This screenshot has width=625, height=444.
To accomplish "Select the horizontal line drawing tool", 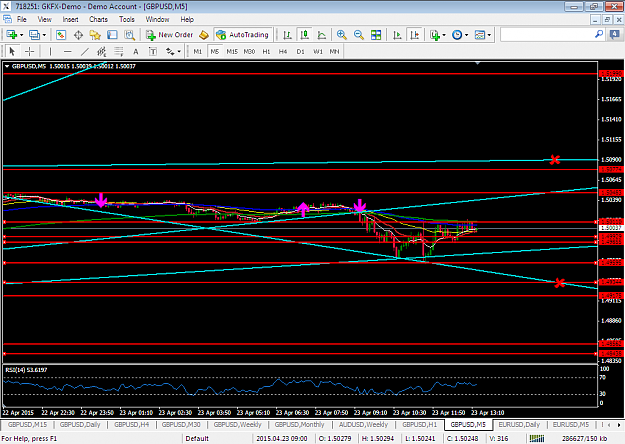I will click(x=67, y=51).
